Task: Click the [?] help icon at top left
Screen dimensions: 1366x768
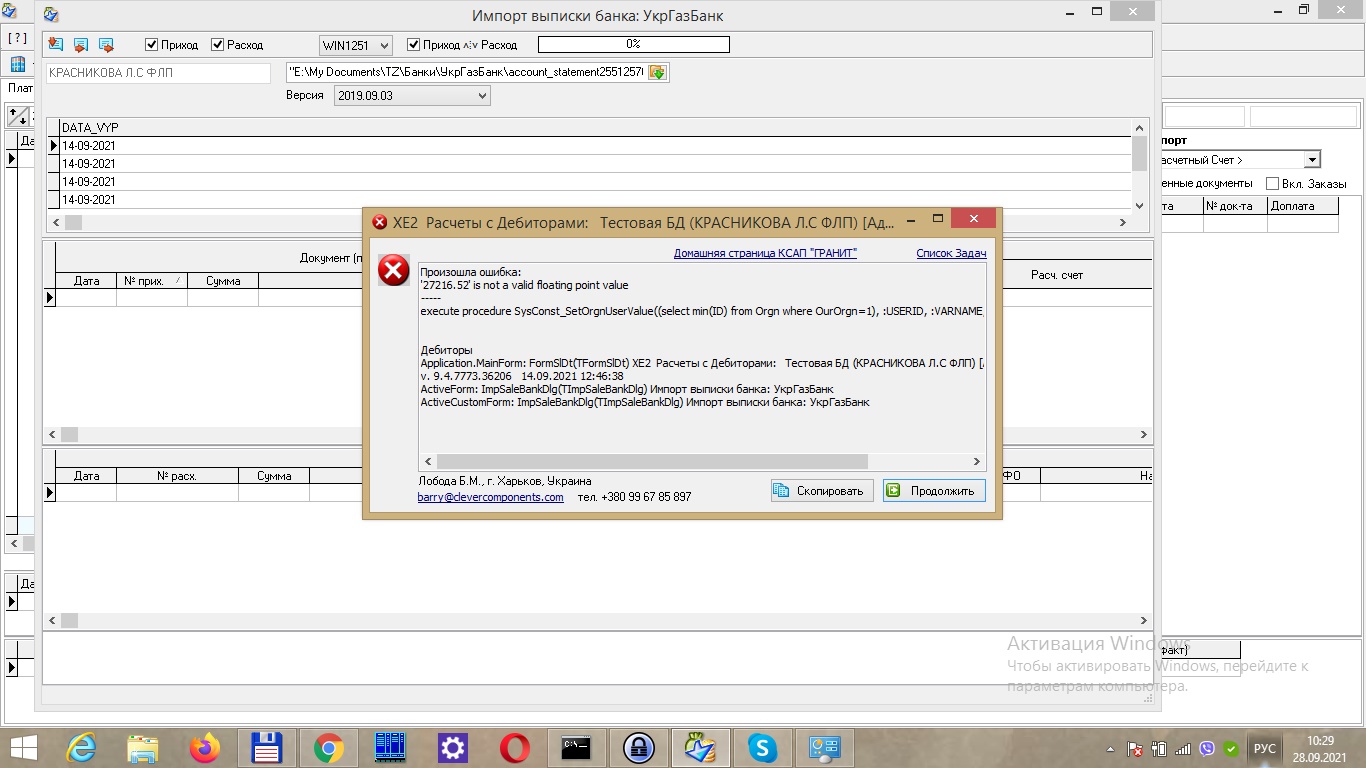Action: click(x=17, y=38)
